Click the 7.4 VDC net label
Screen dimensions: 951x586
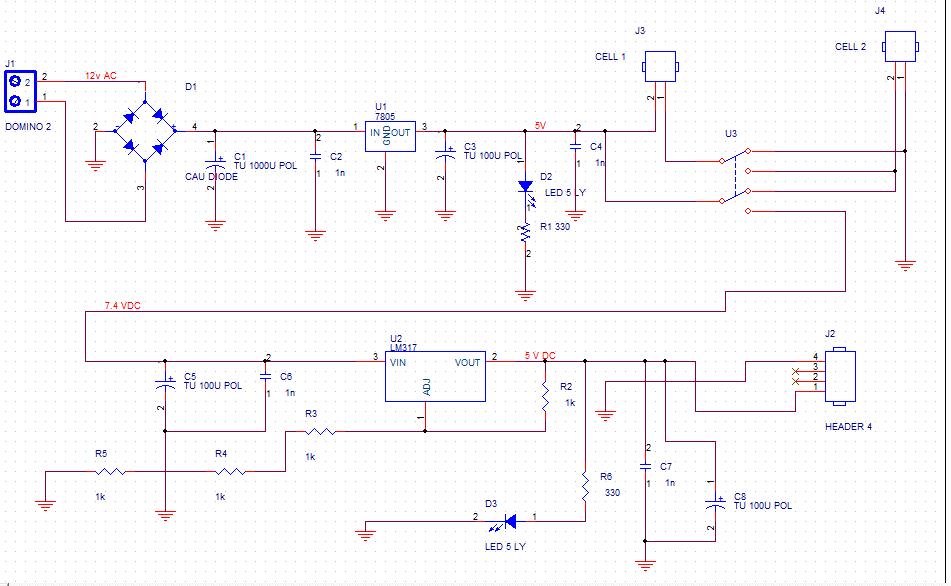tap(123, 306)
